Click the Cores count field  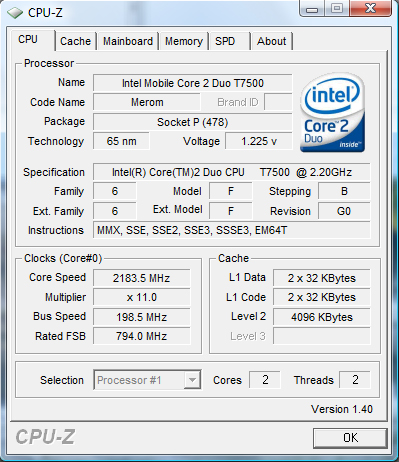[265, 380]
